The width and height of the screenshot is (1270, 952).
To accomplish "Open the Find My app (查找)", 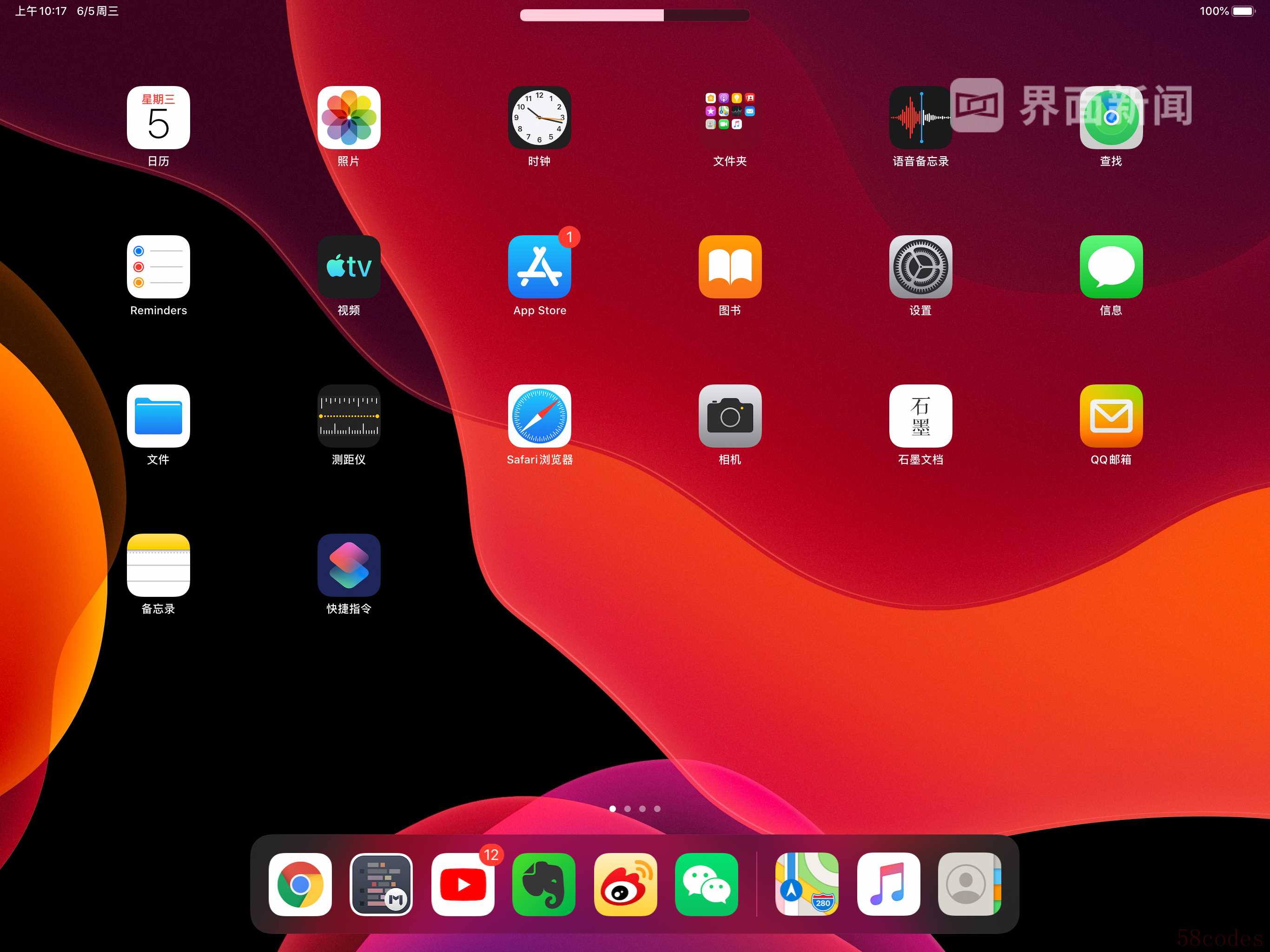I will point(1111,118).
